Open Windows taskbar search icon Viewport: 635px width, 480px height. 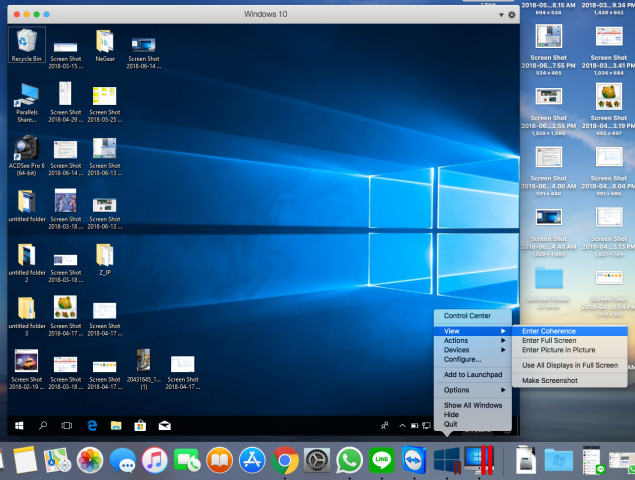pyautogui.click(x=43, y=425)
